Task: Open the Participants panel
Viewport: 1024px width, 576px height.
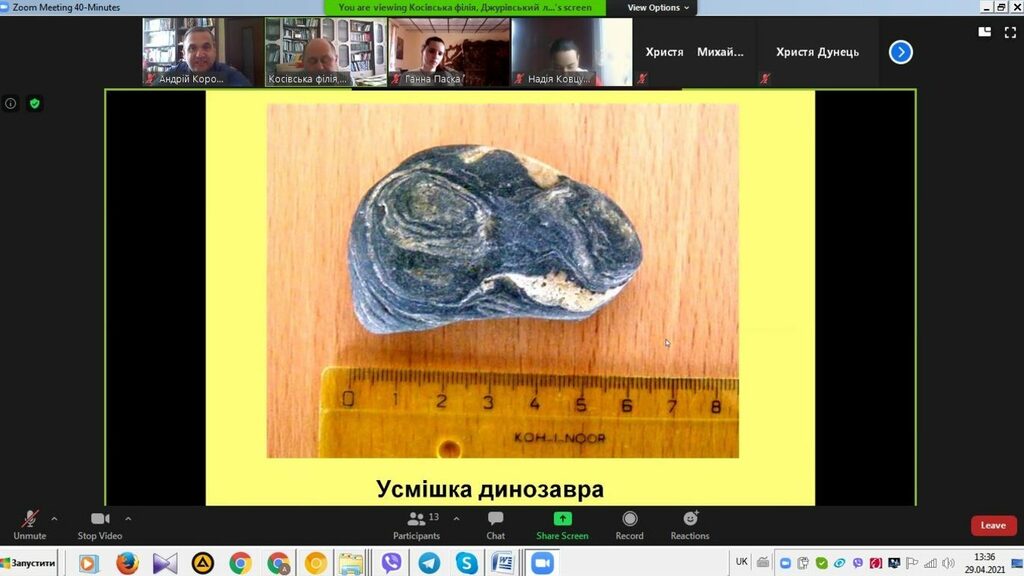Action: coord(416,524)
